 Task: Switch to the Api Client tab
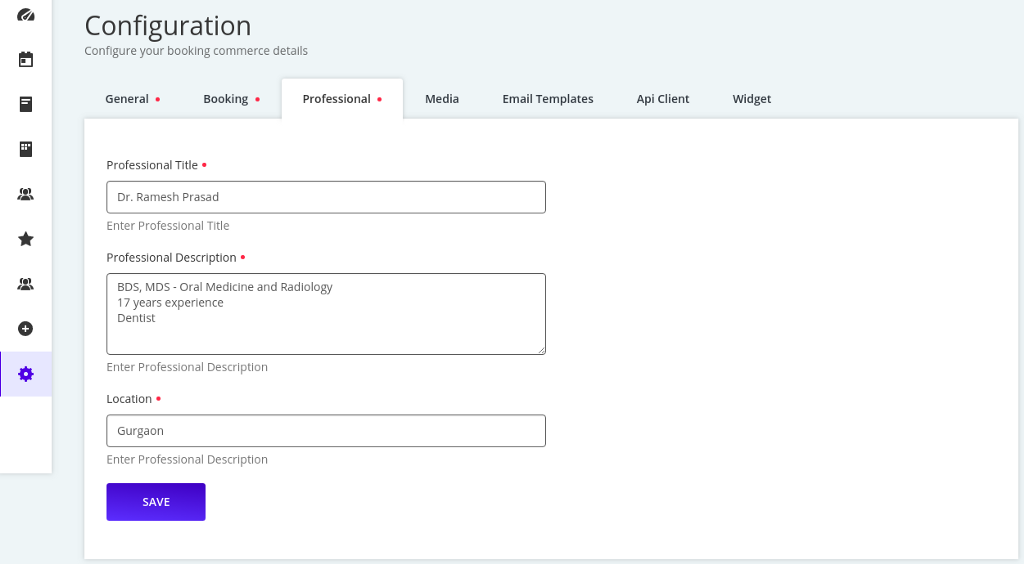(663, 99)
